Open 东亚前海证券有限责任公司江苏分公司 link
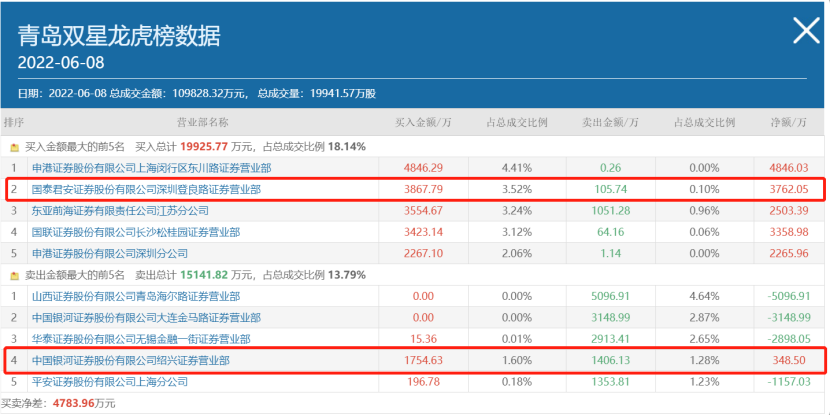 (120, 211)
